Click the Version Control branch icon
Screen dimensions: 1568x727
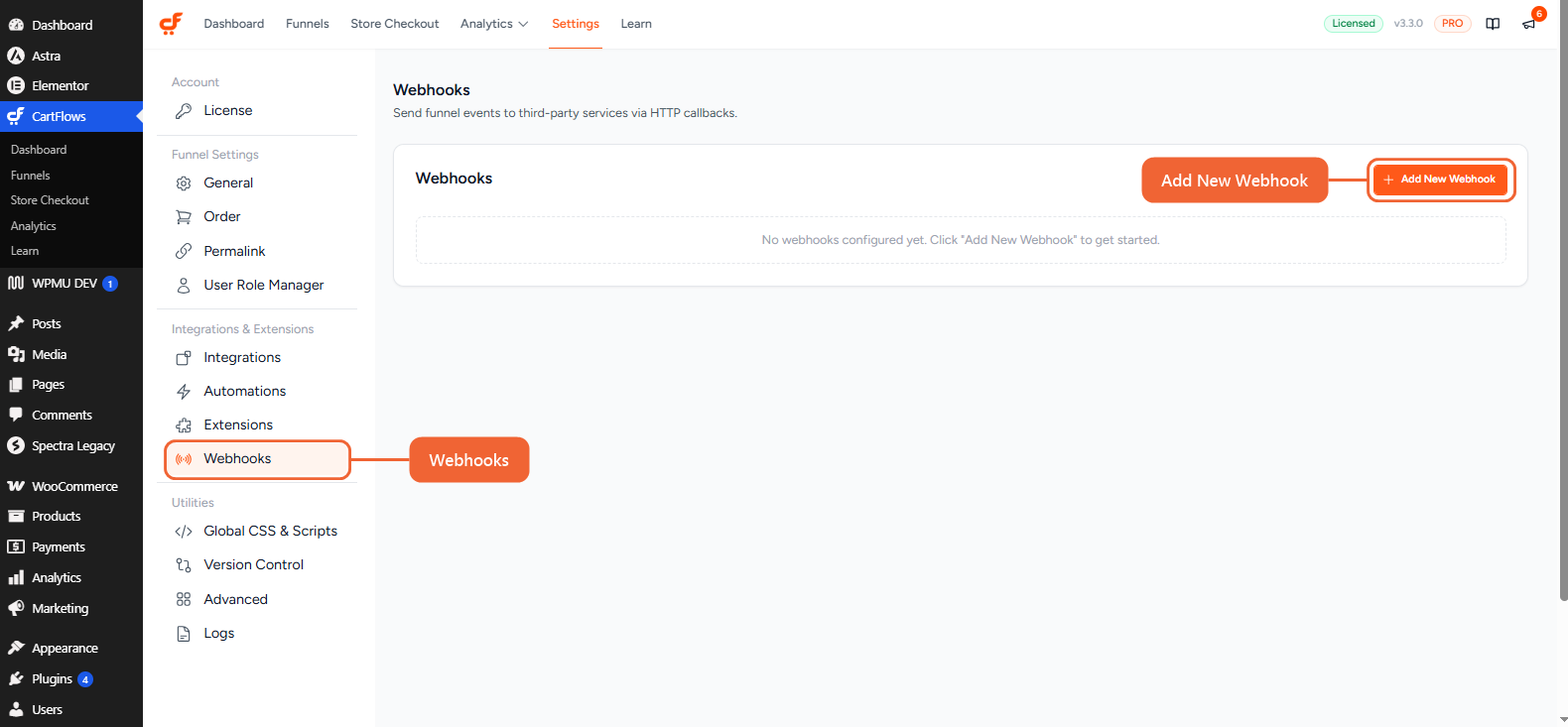pyautogui.click(x=184, y=565)
